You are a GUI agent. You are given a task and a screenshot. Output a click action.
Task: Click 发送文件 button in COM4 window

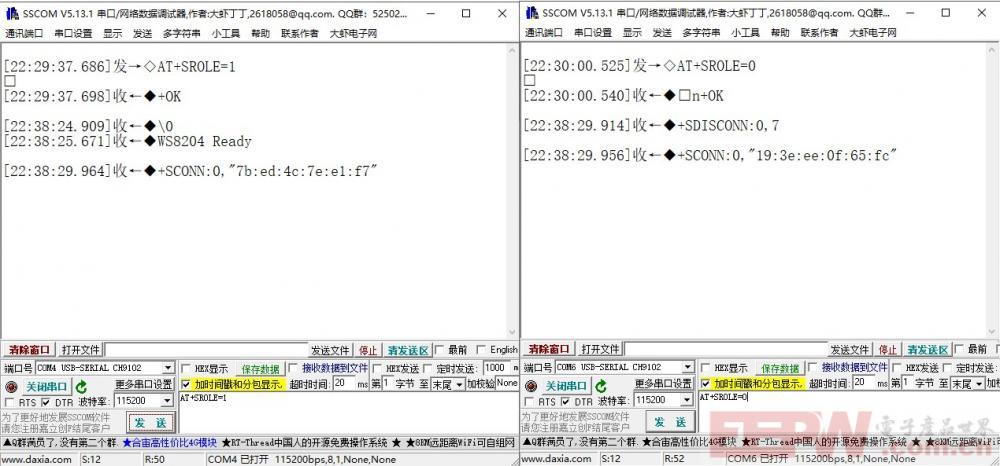coord(330,350)
